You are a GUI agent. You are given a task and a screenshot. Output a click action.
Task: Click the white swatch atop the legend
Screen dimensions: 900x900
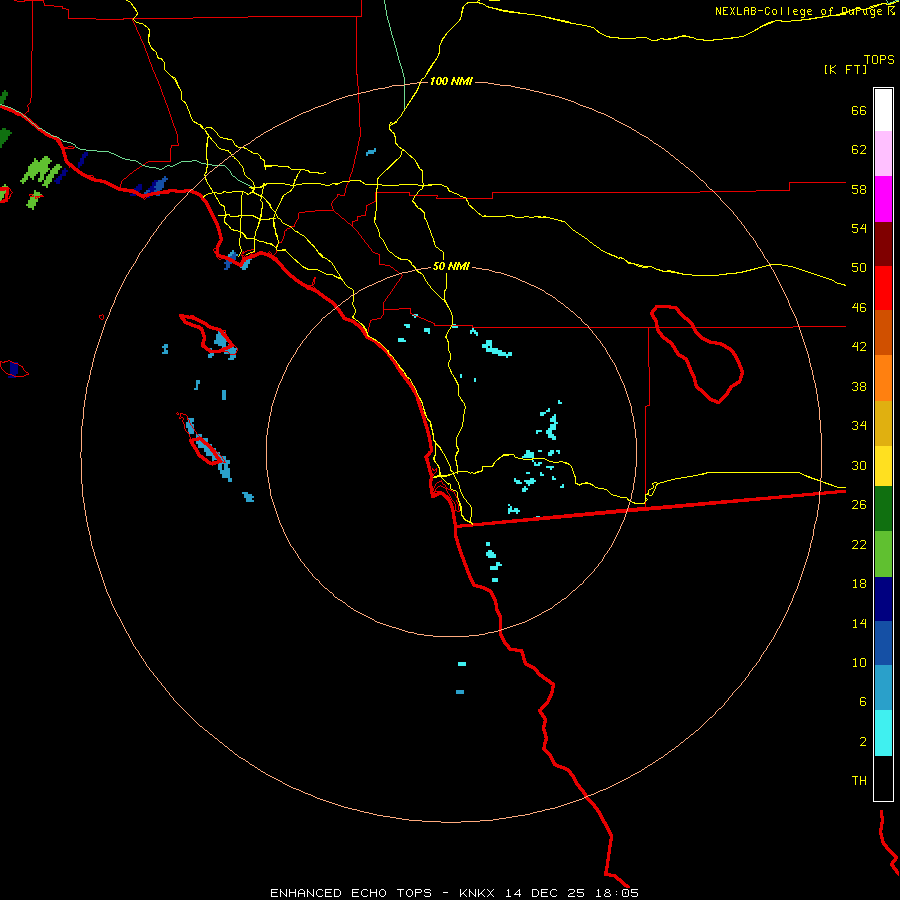tap(883, 110)
